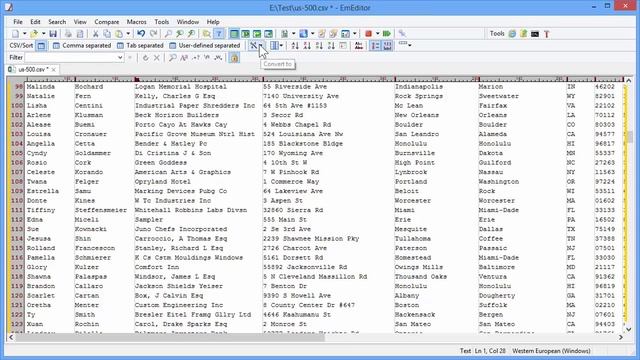Click the red Record macro button
This screenshot has width=640, height=360.
pyautogui.click(x=369, y=34)
